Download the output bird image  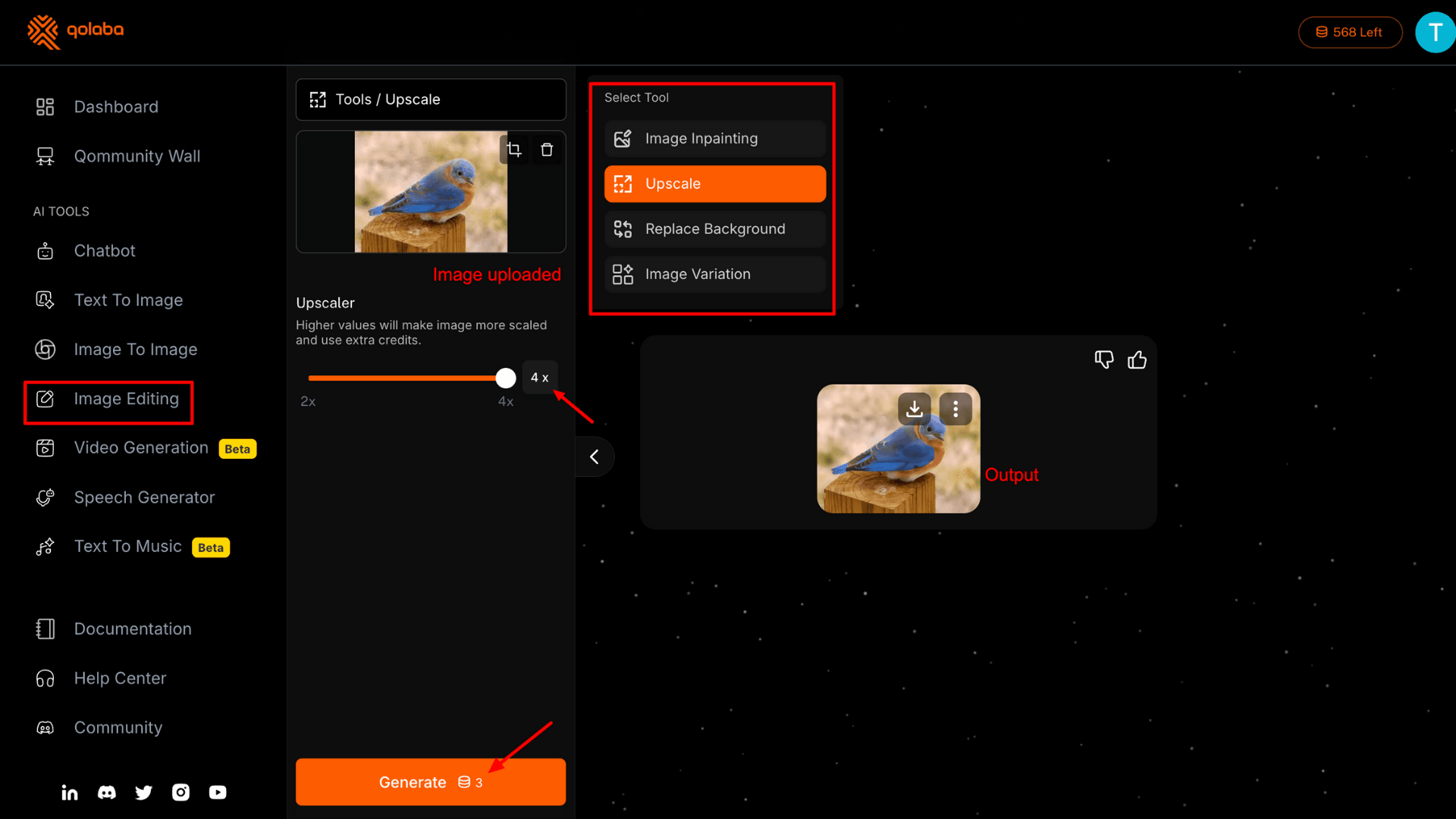[x=915, y=409]
